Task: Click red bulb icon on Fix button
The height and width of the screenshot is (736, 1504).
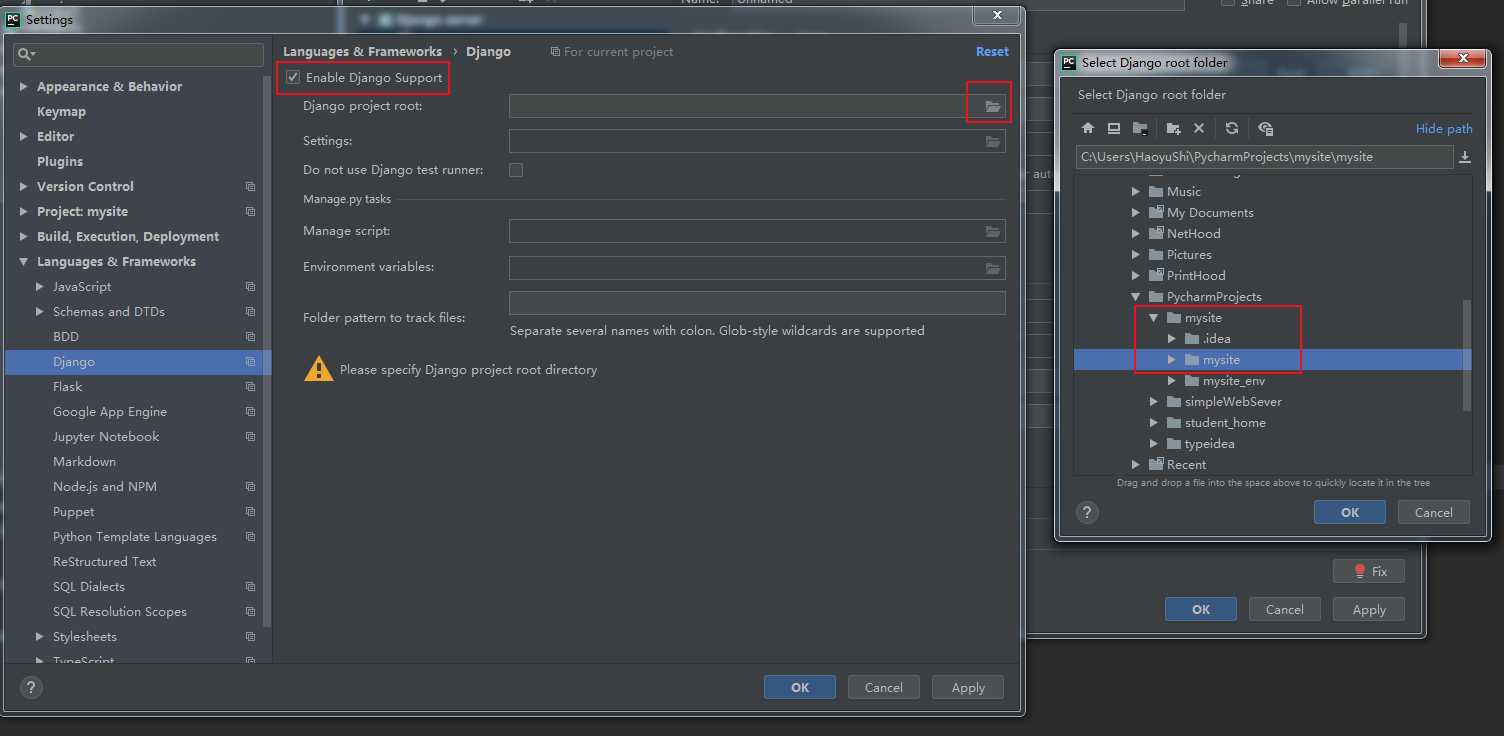Action: (1359, 571)
